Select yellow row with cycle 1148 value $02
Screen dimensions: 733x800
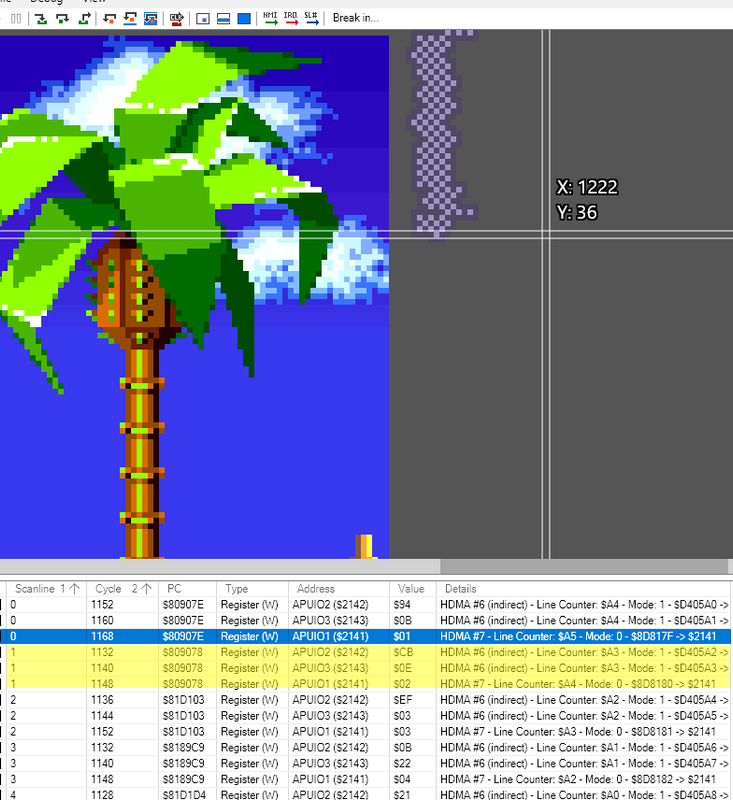click(x=366, y=684)
